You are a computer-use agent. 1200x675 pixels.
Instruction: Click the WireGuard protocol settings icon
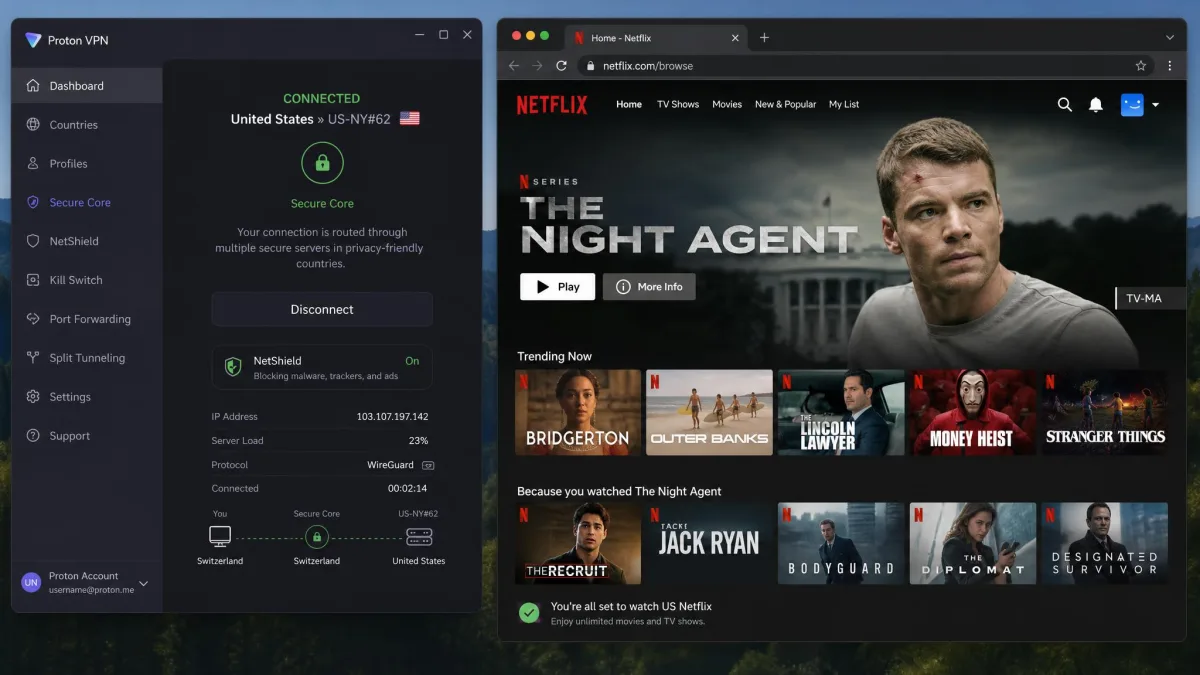coord(428,465)
